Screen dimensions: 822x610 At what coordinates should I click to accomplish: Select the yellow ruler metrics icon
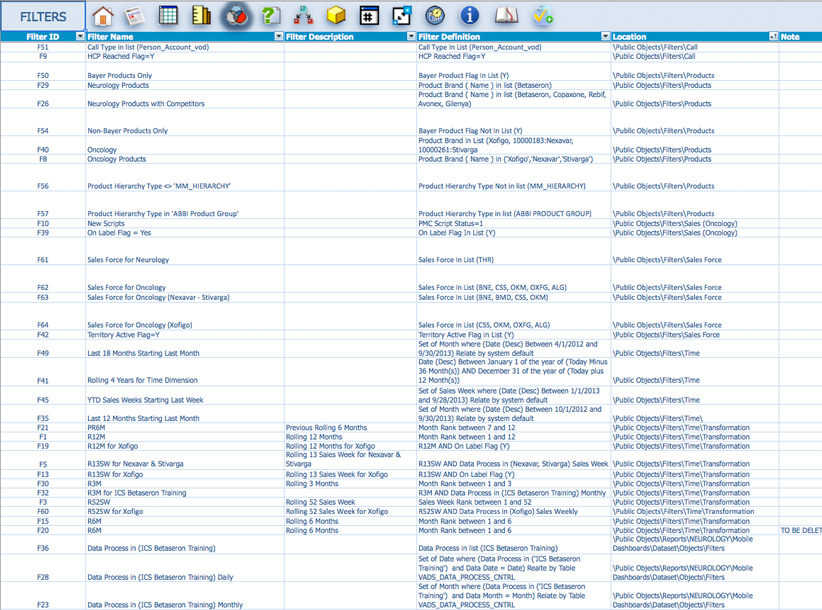(201, 16)
